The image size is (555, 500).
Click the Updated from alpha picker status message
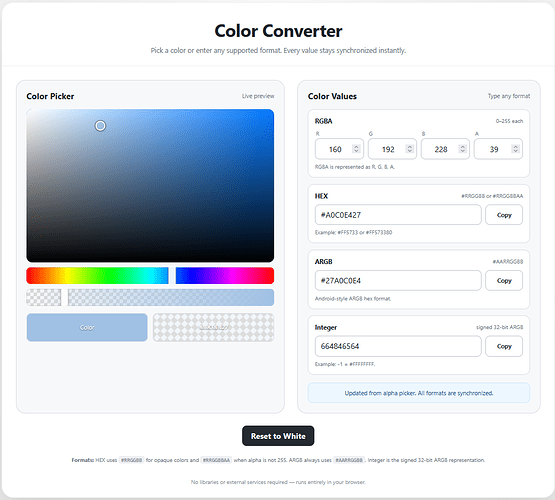pyautogui.click(x=419, y=393)
